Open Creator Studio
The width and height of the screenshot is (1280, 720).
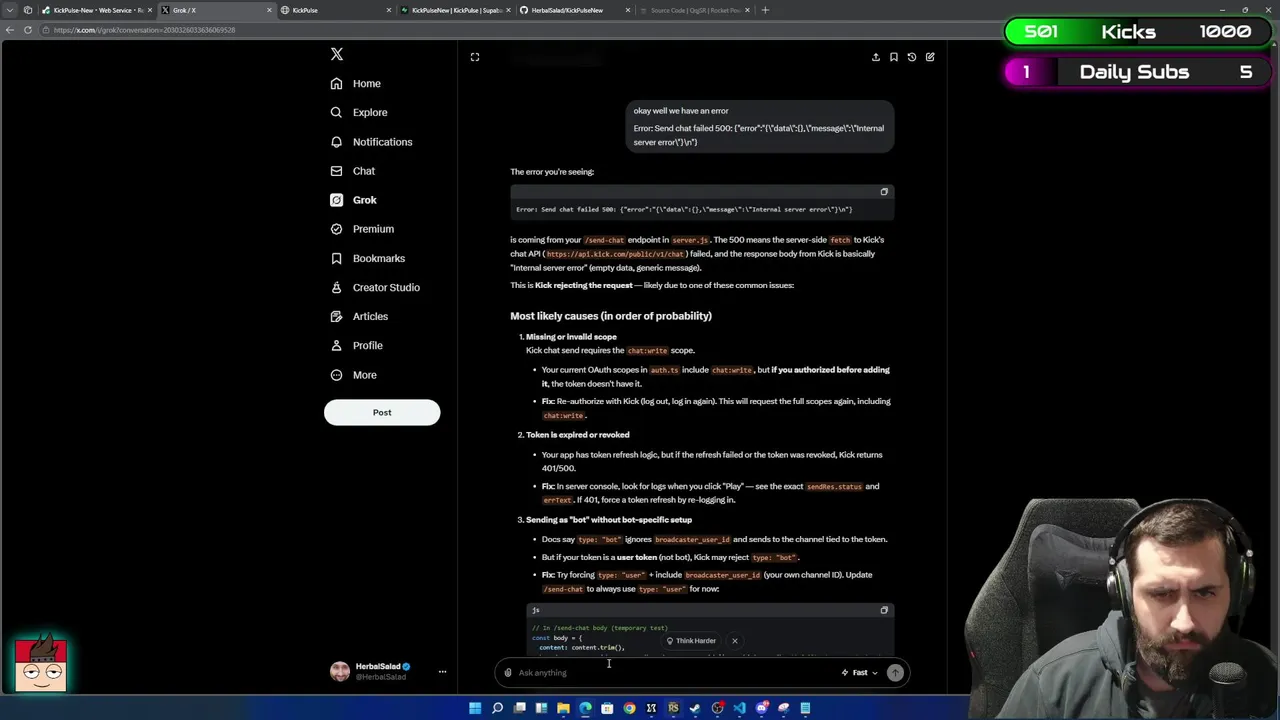click(375, 287)
